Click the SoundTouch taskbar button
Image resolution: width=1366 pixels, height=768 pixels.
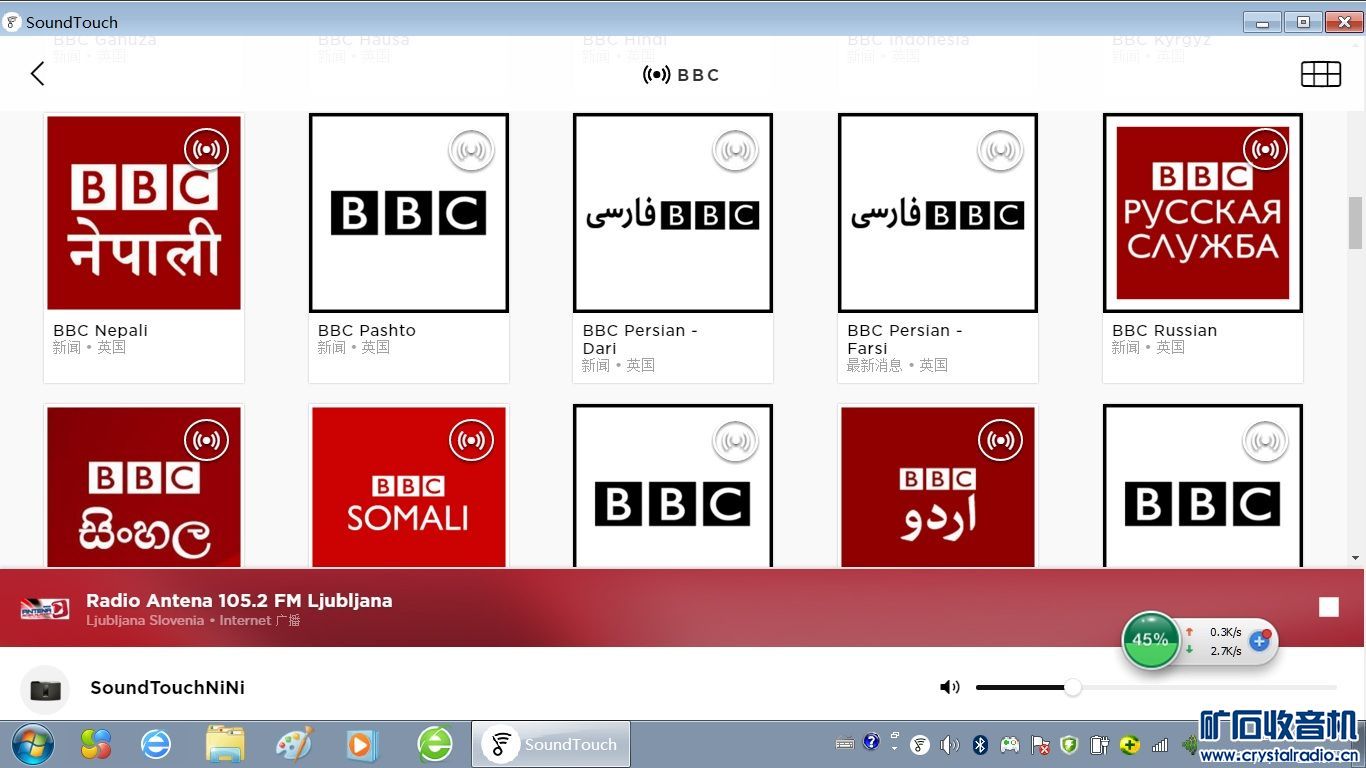[x=551, y=744]
